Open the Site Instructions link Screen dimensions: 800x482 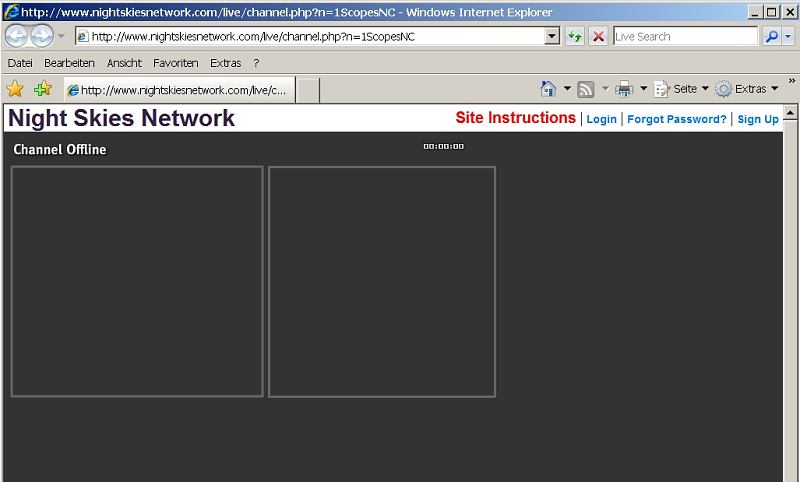[515, 118]
